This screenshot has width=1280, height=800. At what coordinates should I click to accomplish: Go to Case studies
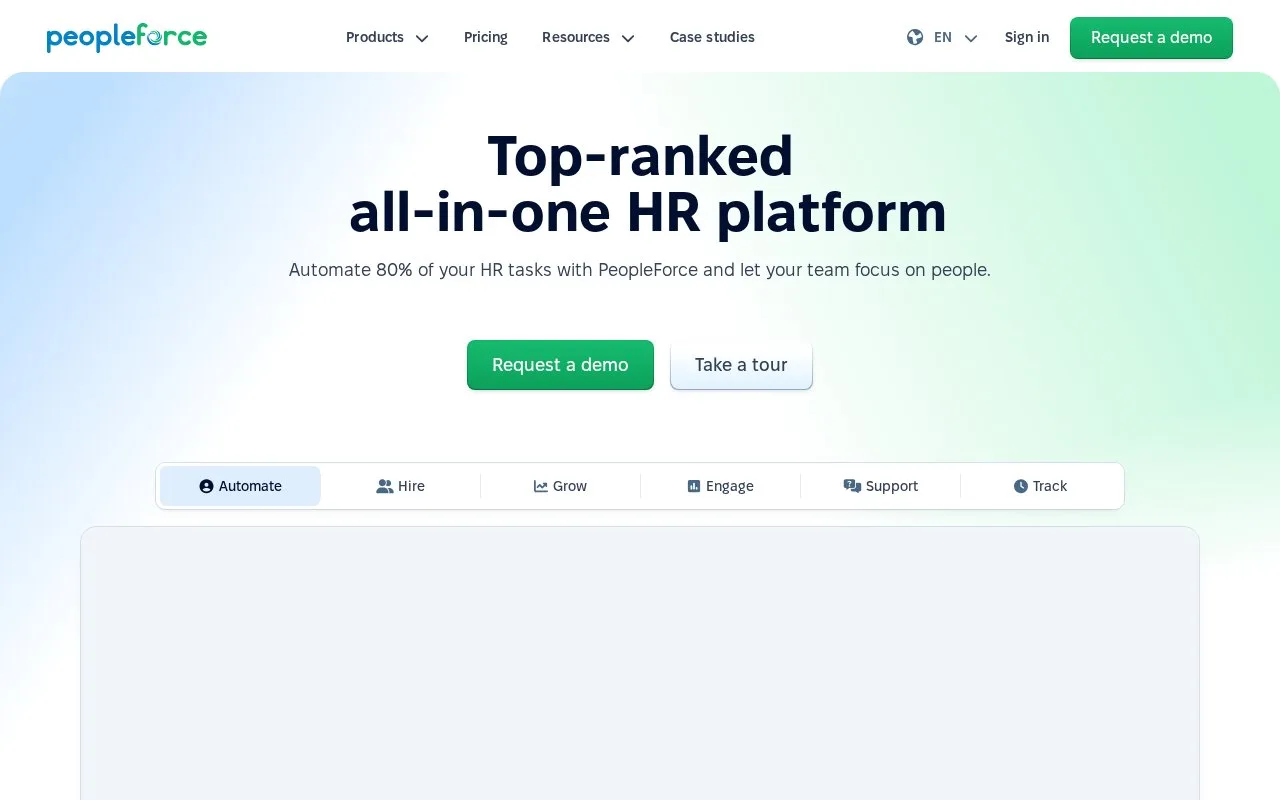pyautogui.click(x=712, y=37)
